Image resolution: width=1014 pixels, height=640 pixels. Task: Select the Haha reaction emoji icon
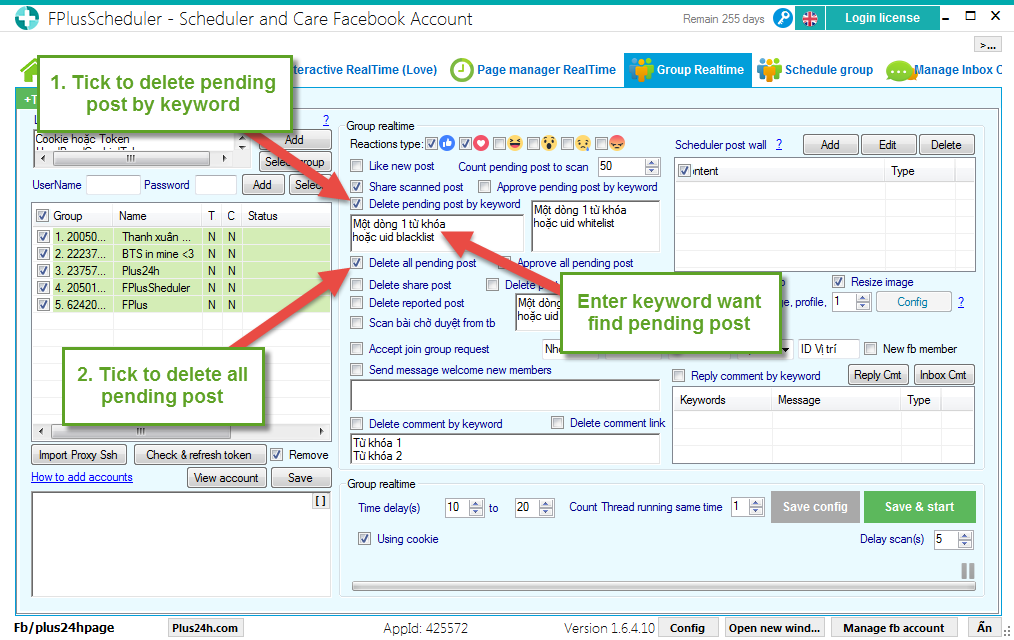pos(515,144)
